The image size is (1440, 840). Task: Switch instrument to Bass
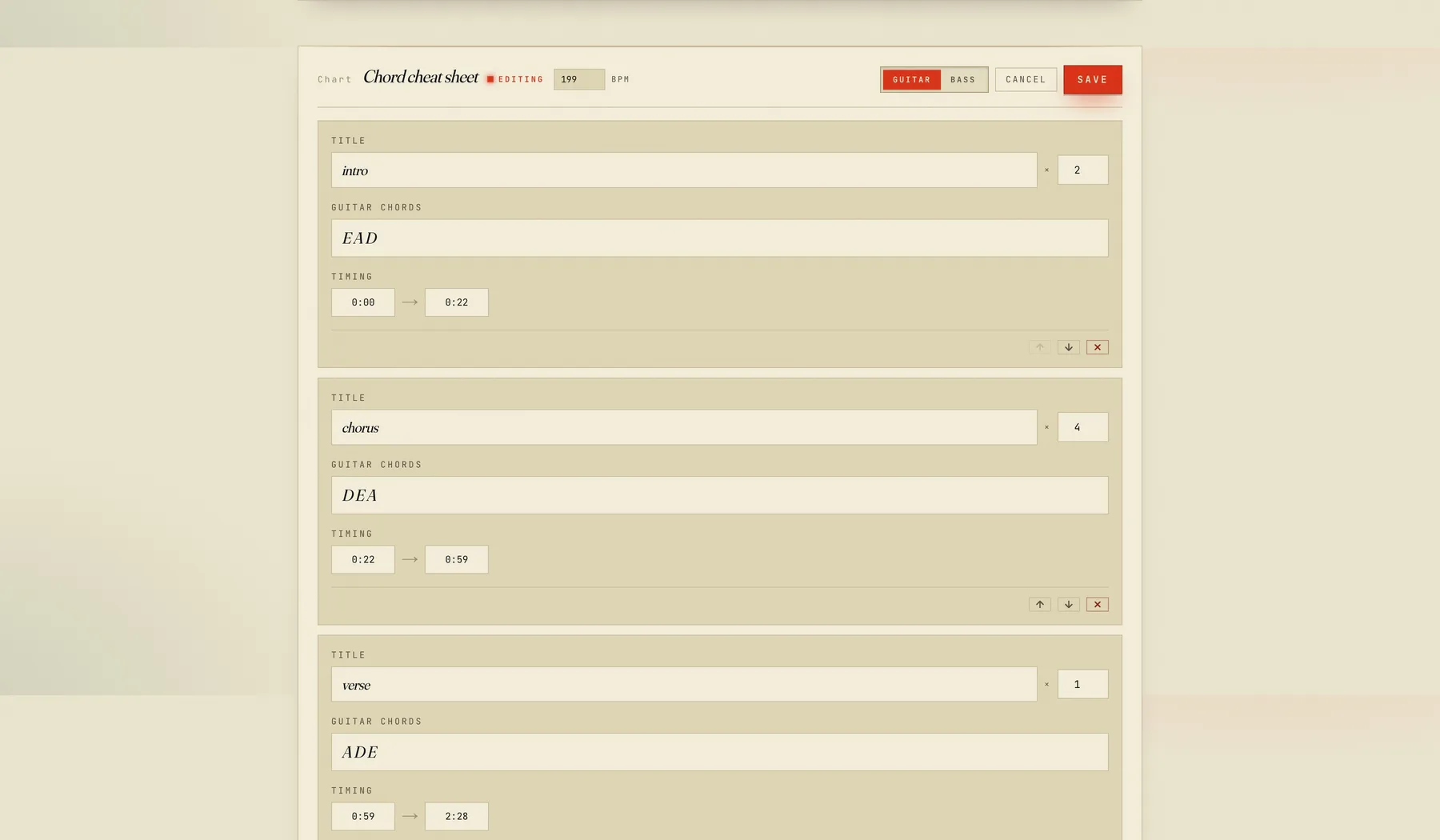962,79
